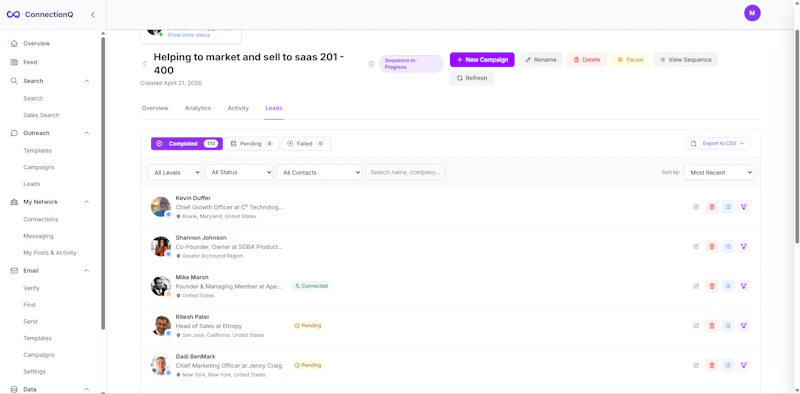Open My Posts & Activity
800x394 pixels.
click(50, 253)
